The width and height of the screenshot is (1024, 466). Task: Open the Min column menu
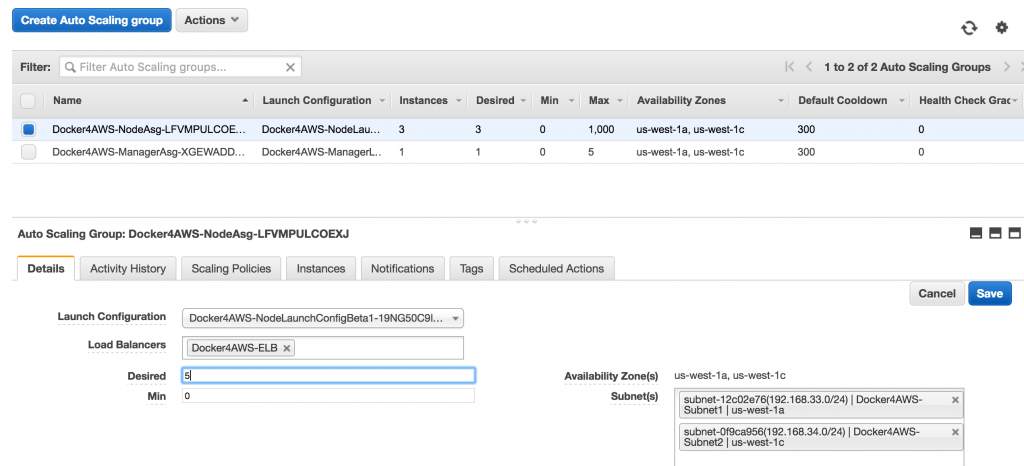pyautogui.click(x=571, y=101)
